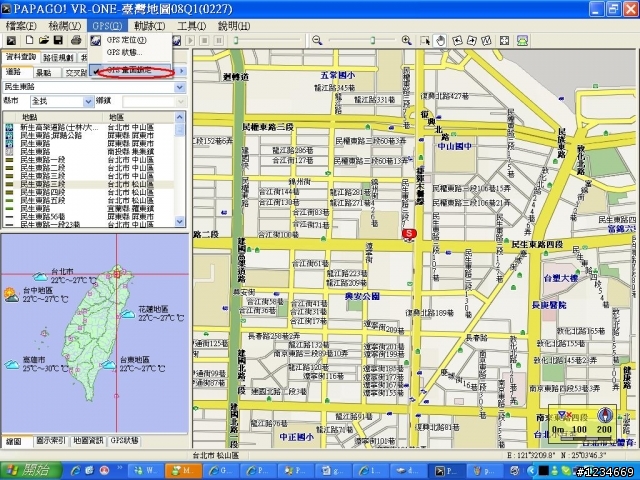Click the 台東地區 weather cloud icon
640x480 pixels.
coord(109,364)
